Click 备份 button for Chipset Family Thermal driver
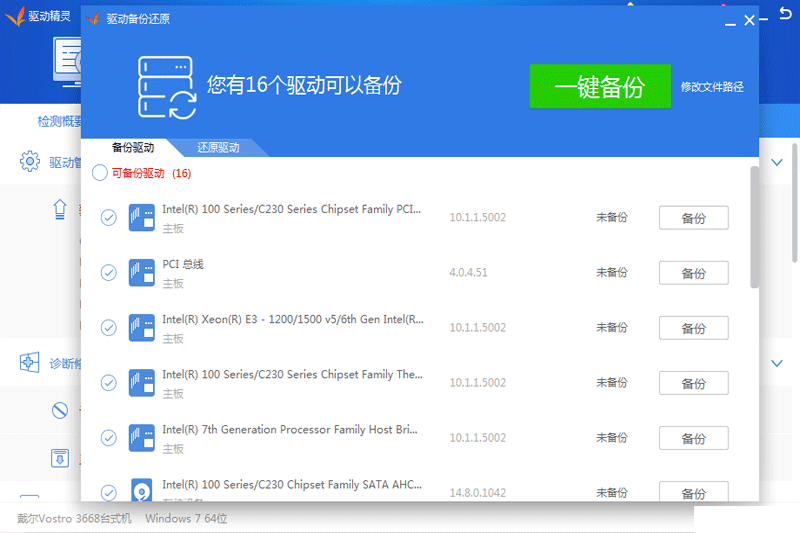The width and height of the screenshot is (800, 533). tap(693, 383)
